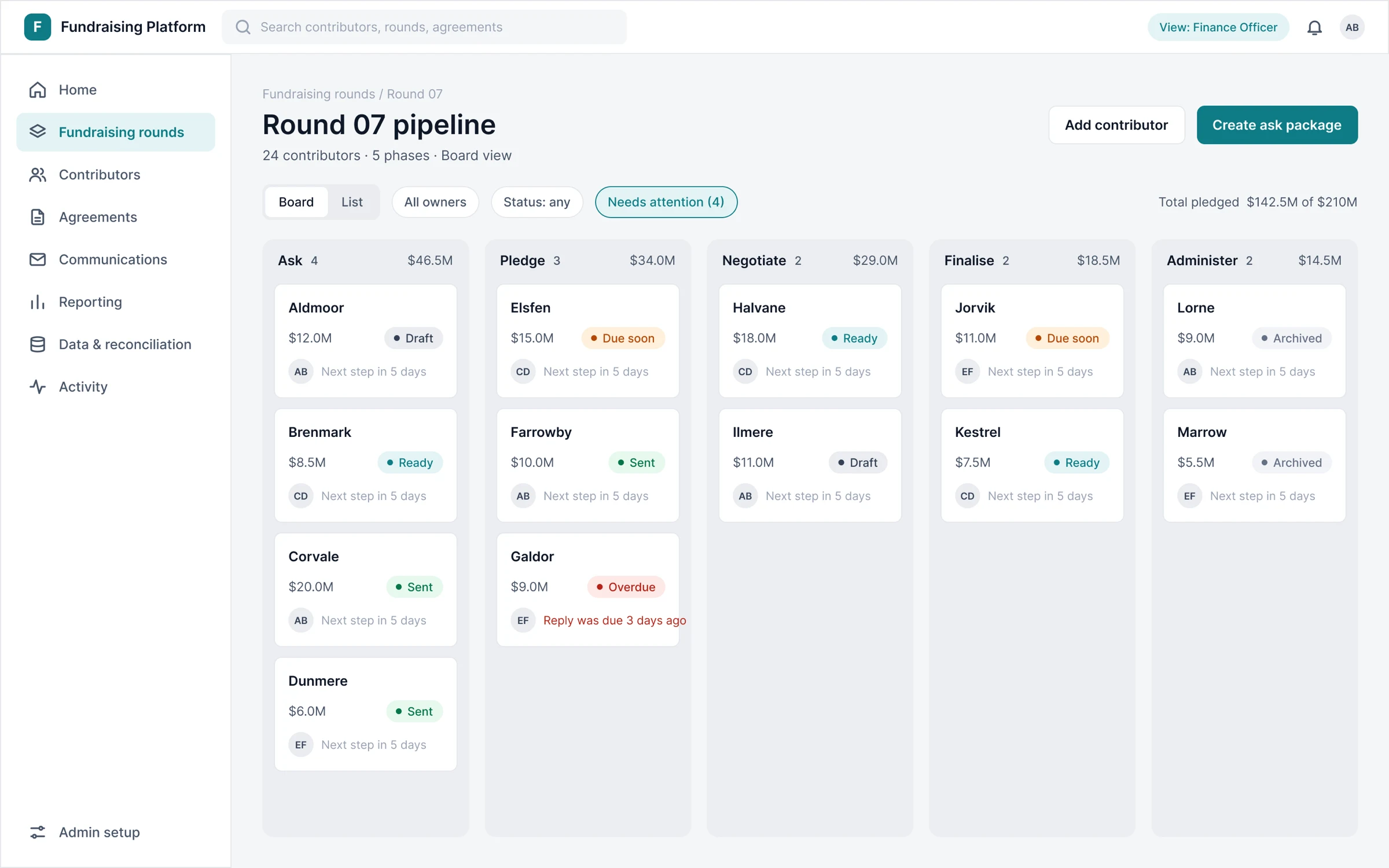Click the Communications envelope icon
This screenshot has height=868, width=1389.
pyautogui.click(x=38, y=259)
